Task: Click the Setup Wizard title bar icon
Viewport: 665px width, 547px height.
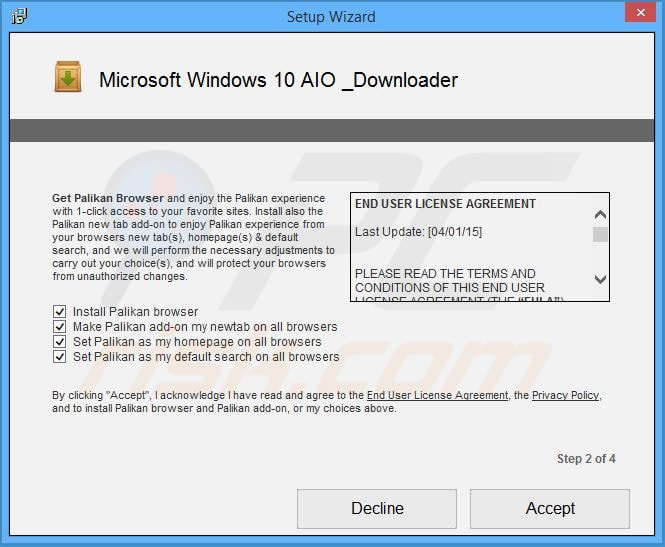Action: pyautogui.click(x=19, y=17)
